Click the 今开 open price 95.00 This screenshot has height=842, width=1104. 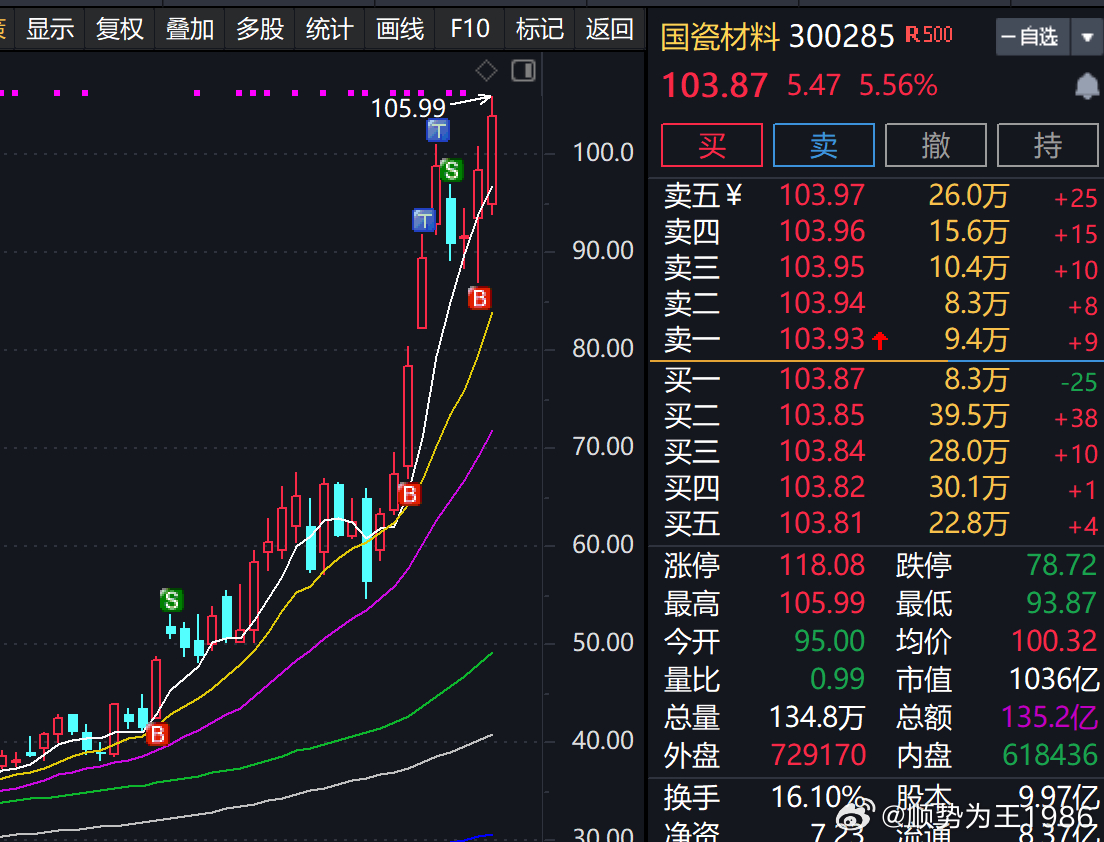pos(829,641)
